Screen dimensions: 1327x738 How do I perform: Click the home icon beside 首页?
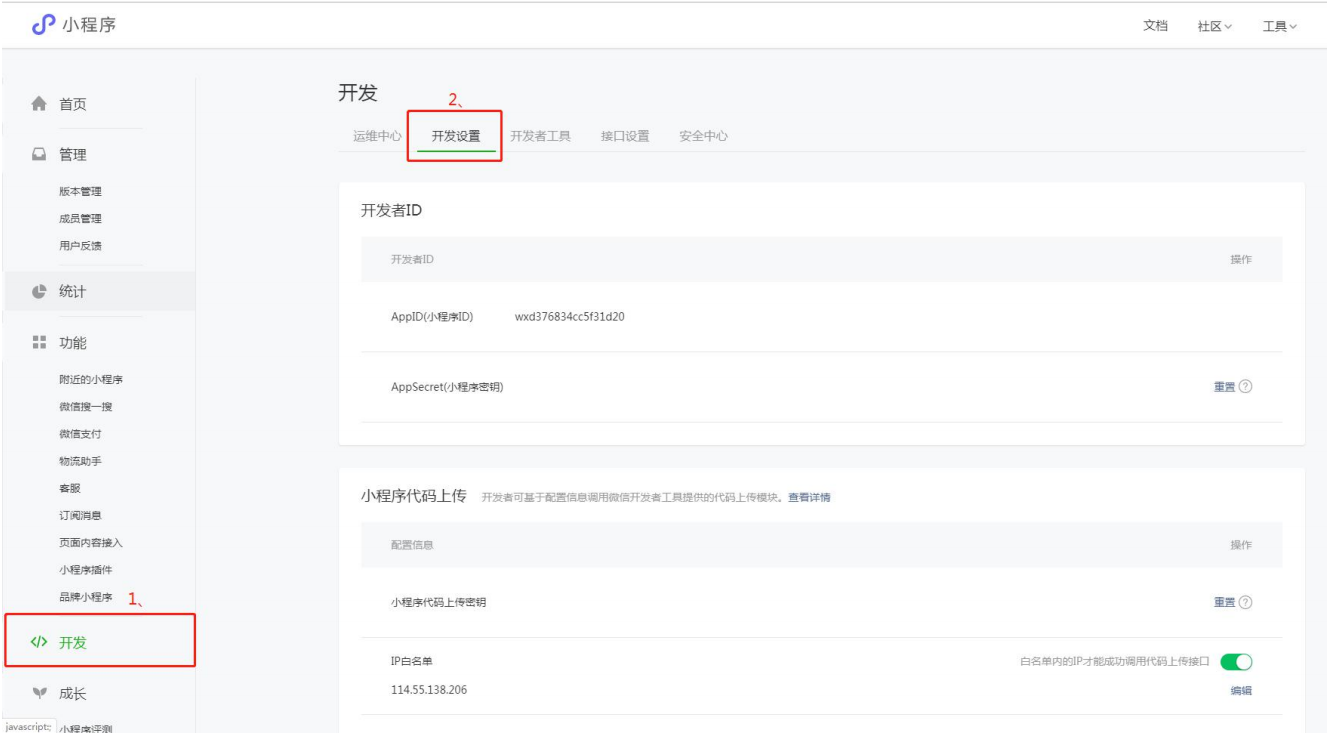coord(40,104)
